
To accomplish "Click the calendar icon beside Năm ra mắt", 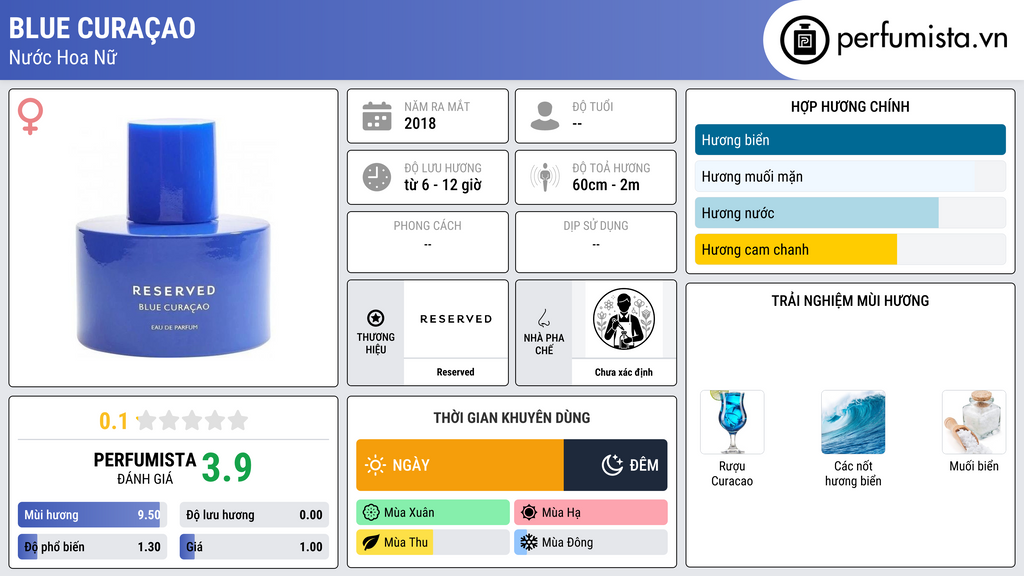I will pyautogui.click(x=377, y=116).
